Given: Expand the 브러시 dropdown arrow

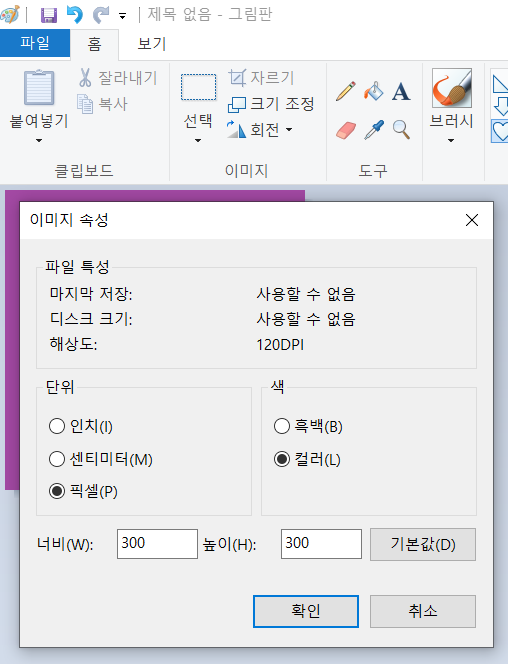Looking at the screenshot, I should [x=451, y=140].
